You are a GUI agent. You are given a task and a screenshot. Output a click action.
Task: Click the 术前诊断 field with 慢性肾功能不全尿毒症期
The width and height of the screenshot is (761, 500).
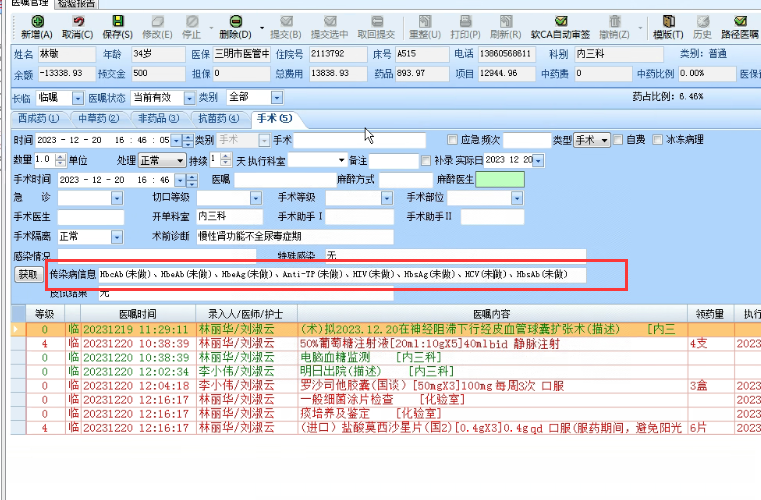tap(295, 237)
